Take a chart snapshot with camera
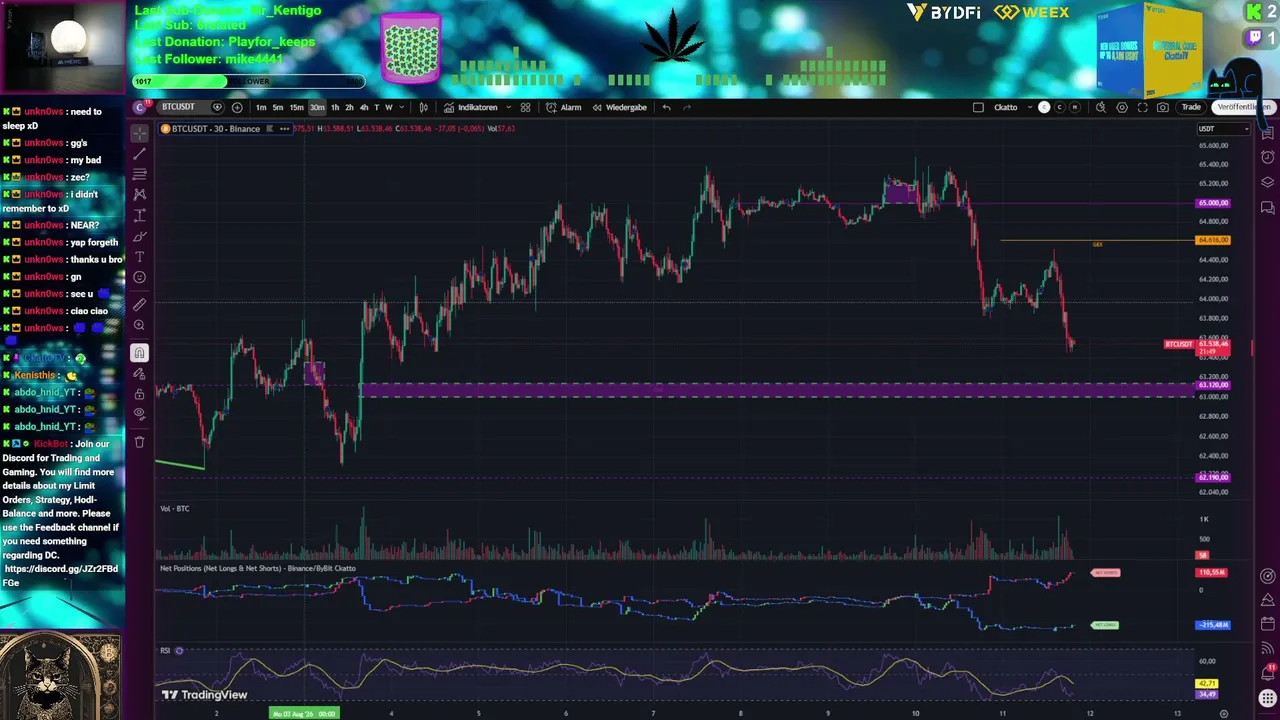Viewport: 1280px width, 720px height. click(x=1164, y=107)
